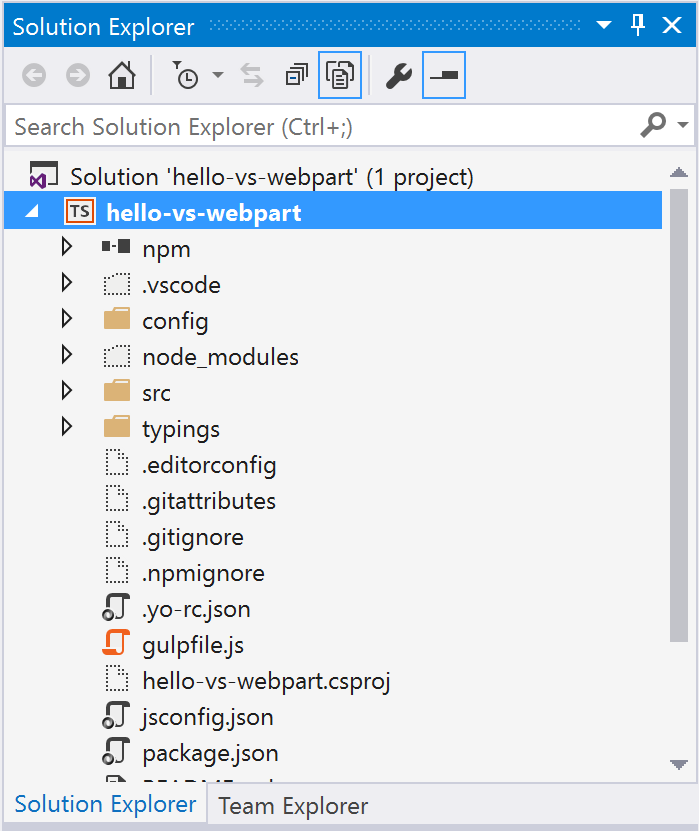
Task: Click the .editorconfig file icon
Action: [x=117, y=463]
